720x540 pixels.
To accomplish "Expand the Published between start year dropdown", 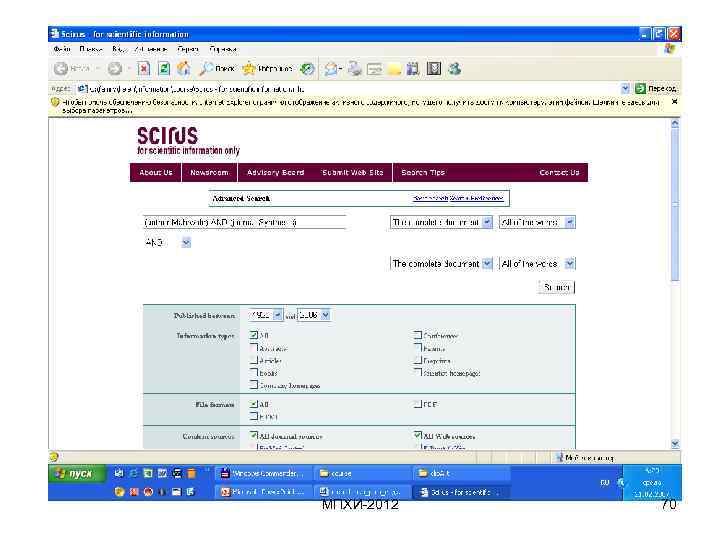I will (x=277, y=315).
